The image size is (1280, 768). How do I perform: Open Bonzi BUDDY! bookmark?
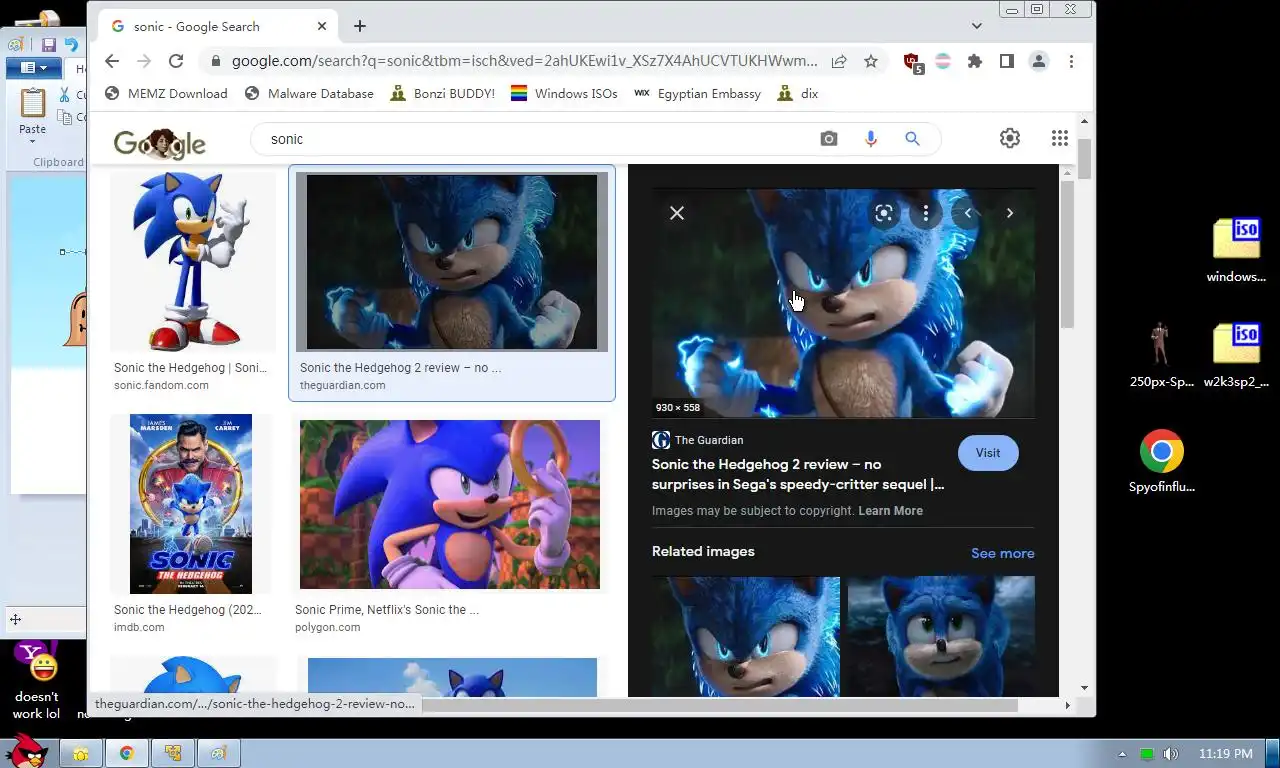pos(442,93)
